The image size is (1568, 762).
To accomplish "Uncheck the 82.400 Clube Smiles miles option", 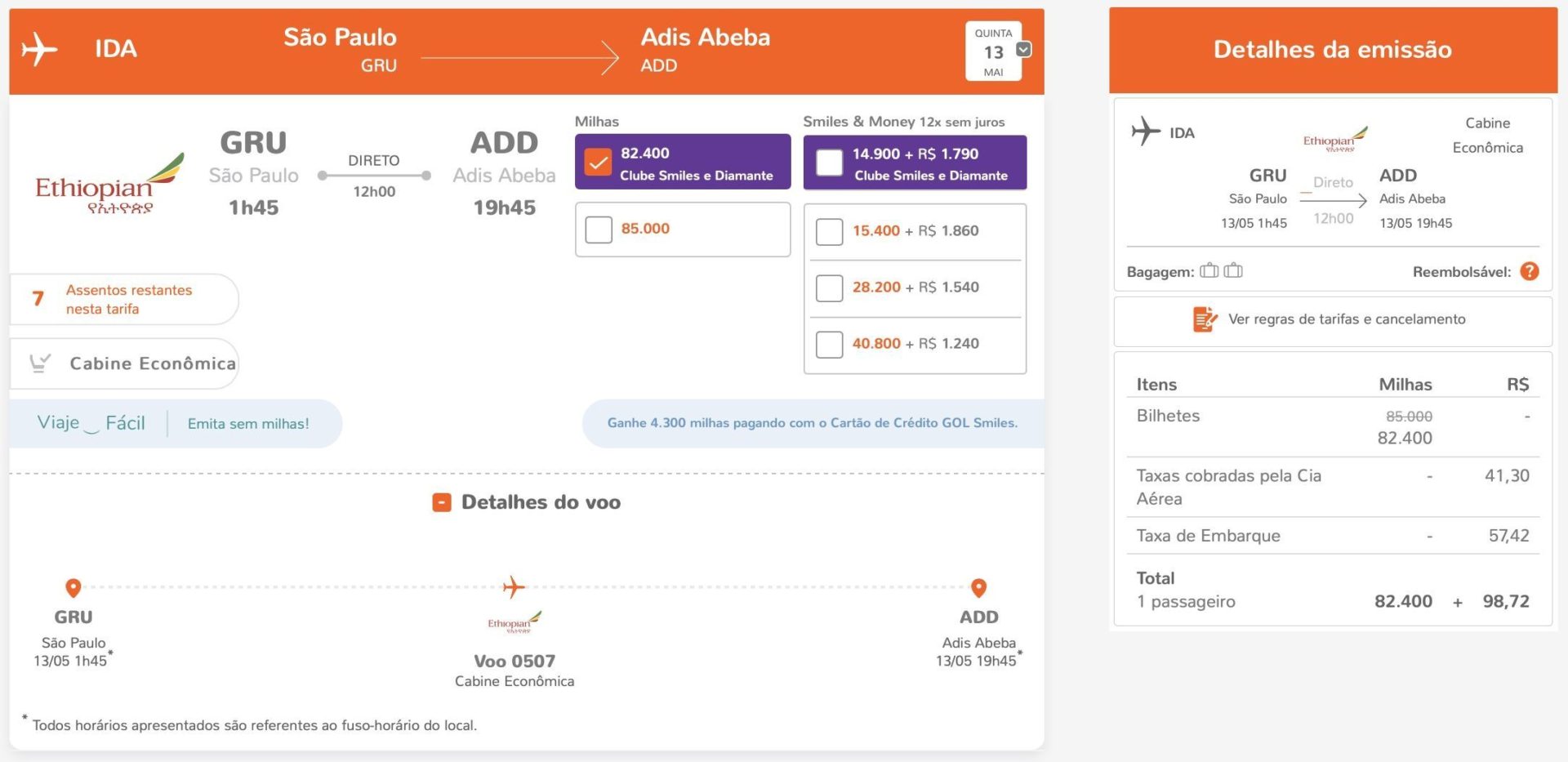I will point(599,163).
